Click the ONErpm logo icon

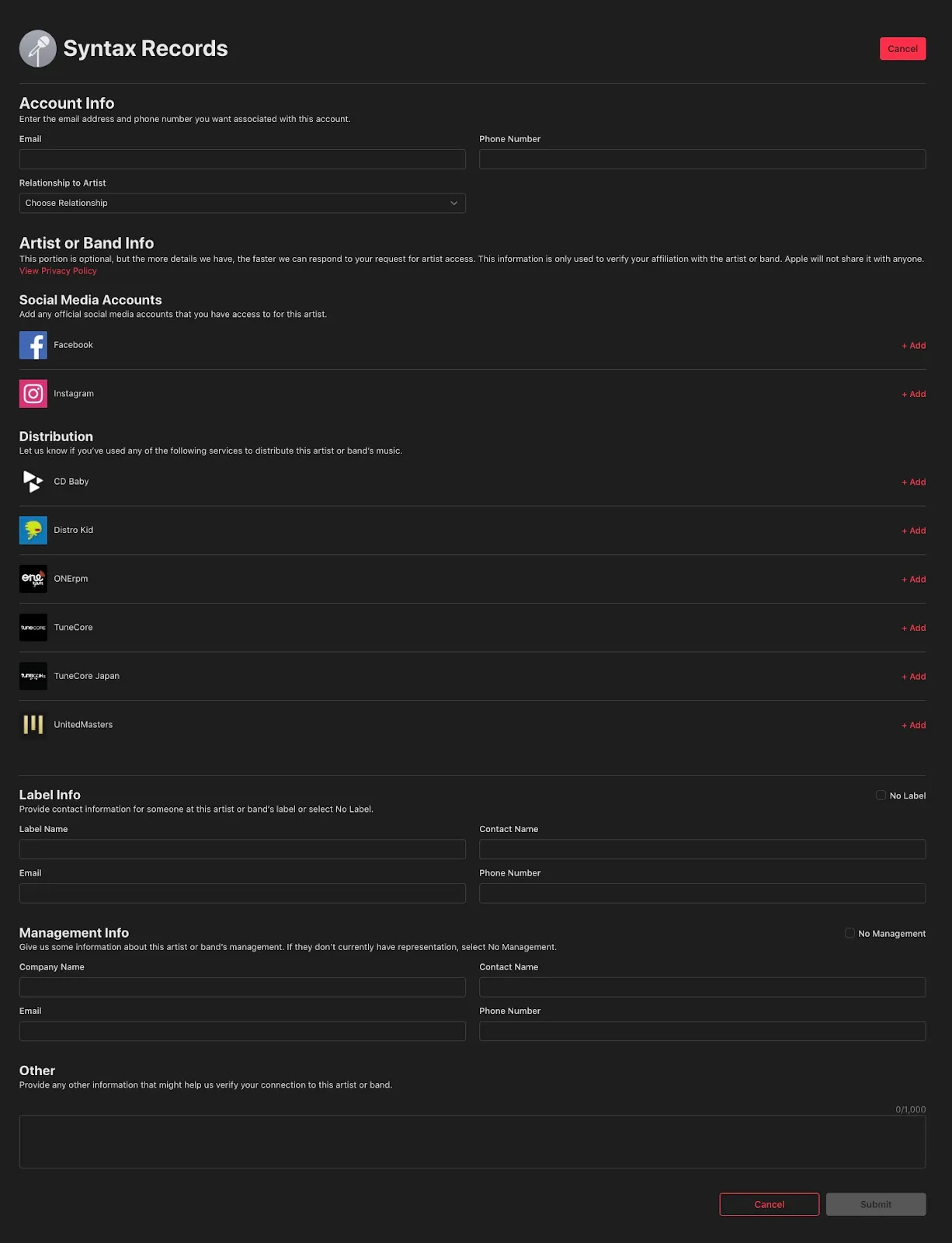[x=33, y=579]
